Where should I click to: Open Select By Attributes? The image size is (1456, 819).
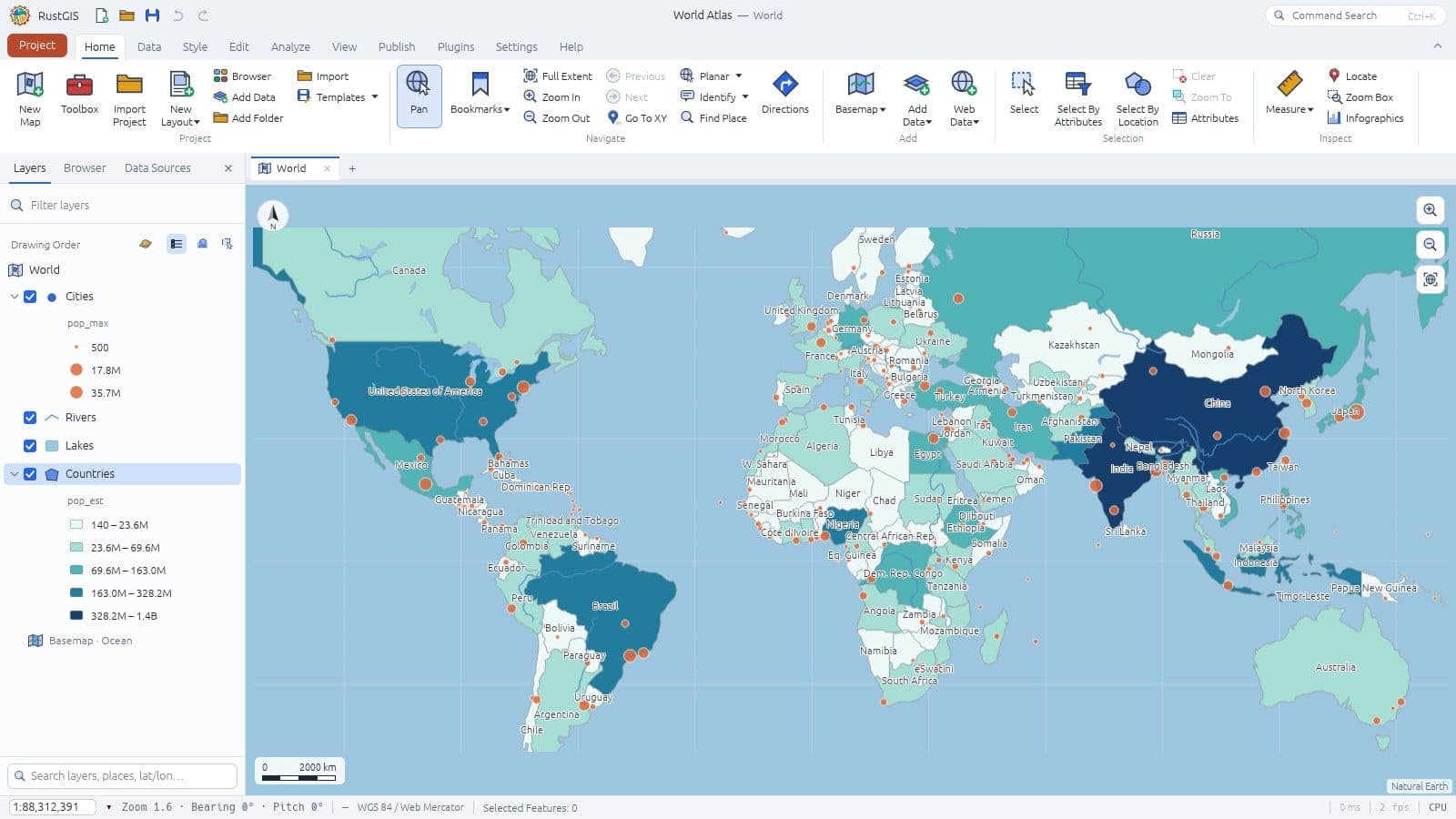click(x=1078, y=98)
